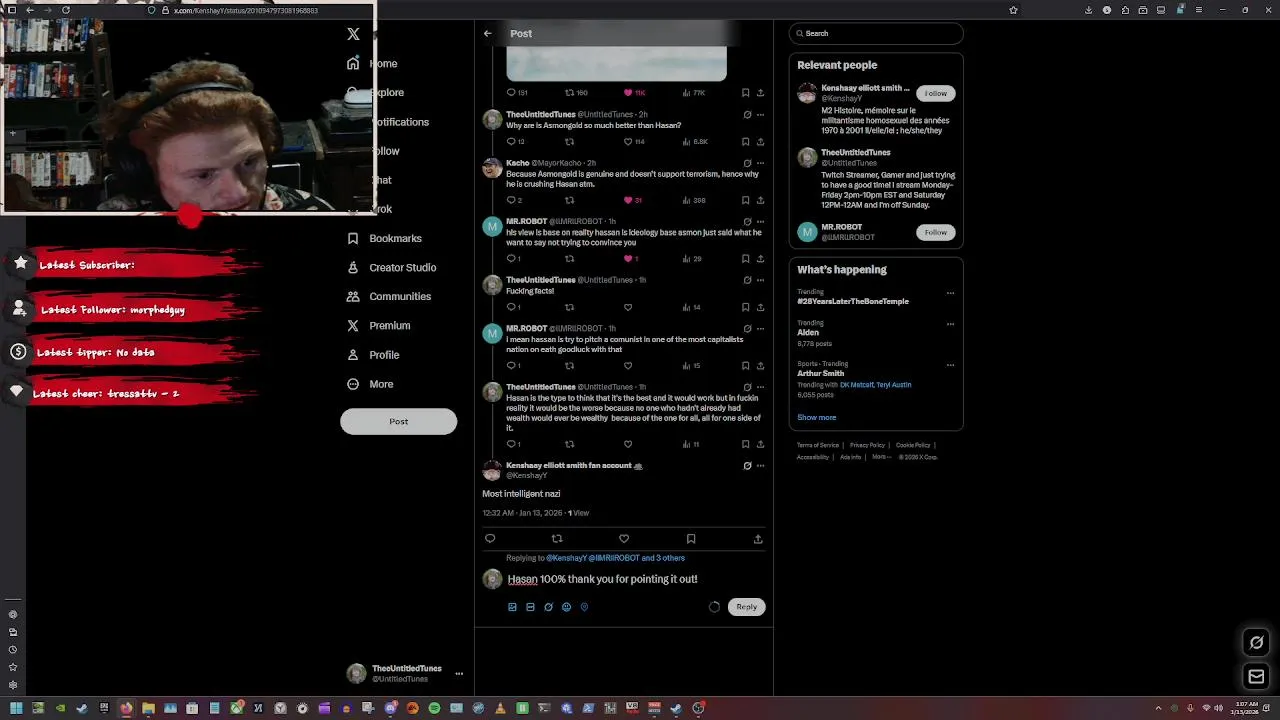
Task: Tag location in the reply composer
Action: [x=584, y=607]
